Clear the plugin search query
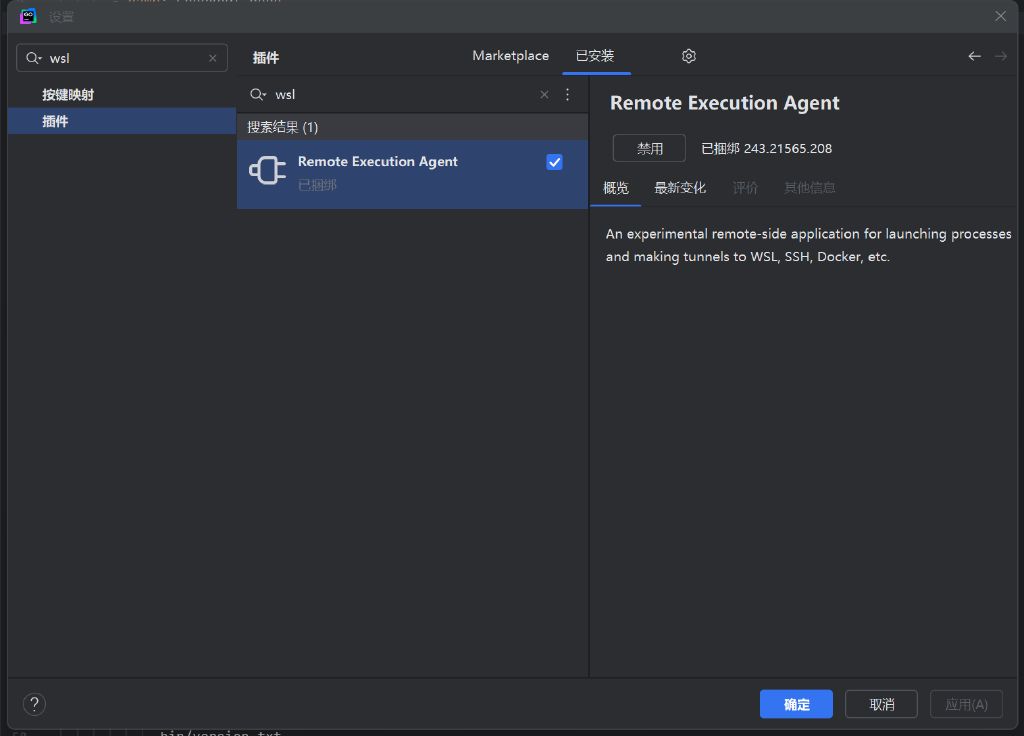Viewport: 1024px width, 736px height. [x=545, y=95]
